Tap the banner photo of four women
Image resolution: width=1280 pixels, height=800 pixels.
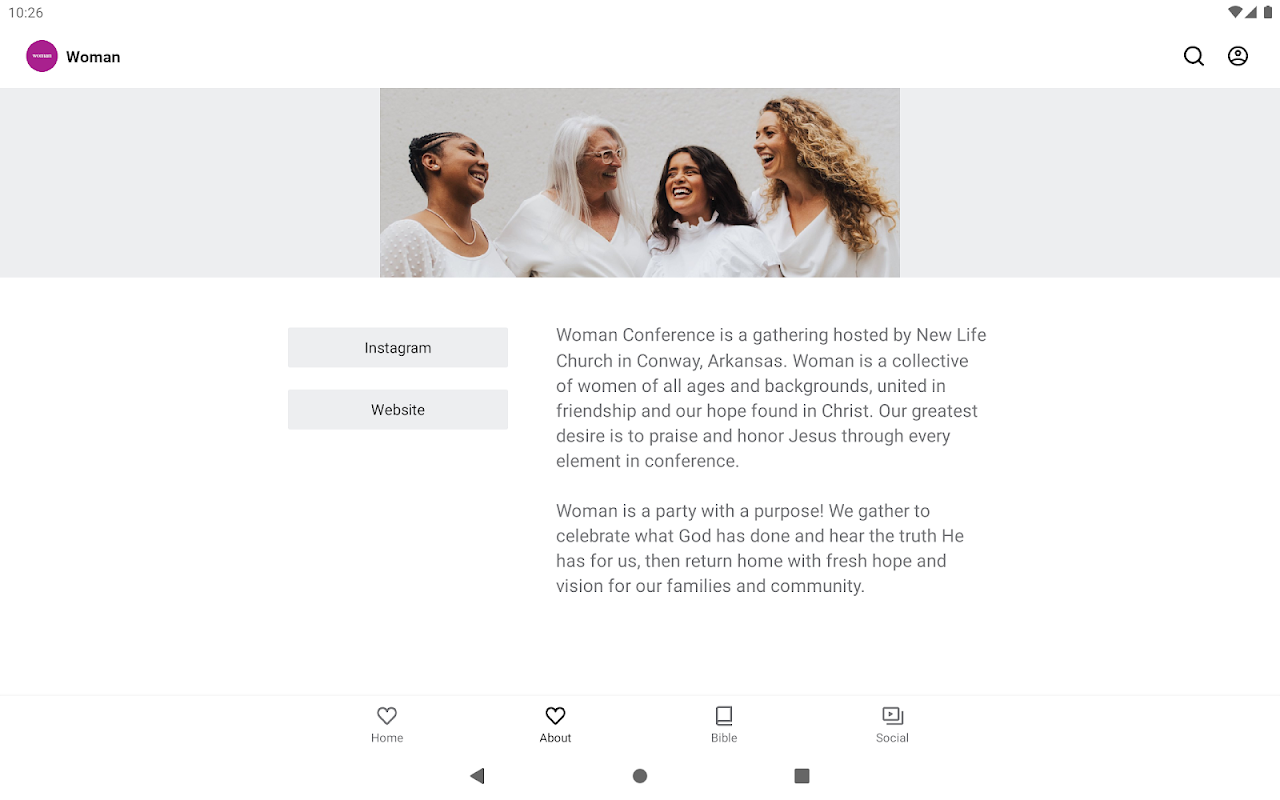click(640, 183)
